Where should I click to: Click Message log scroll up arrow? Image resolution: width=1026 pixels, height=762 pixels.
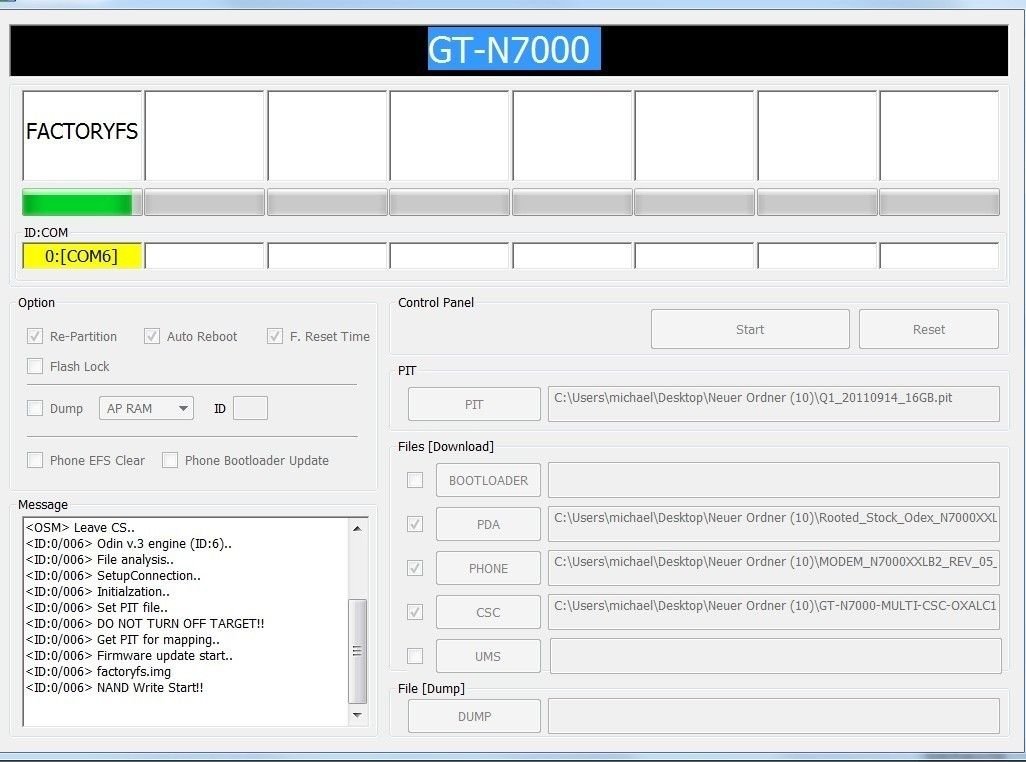pyautogui.click(x=357, y=528)
